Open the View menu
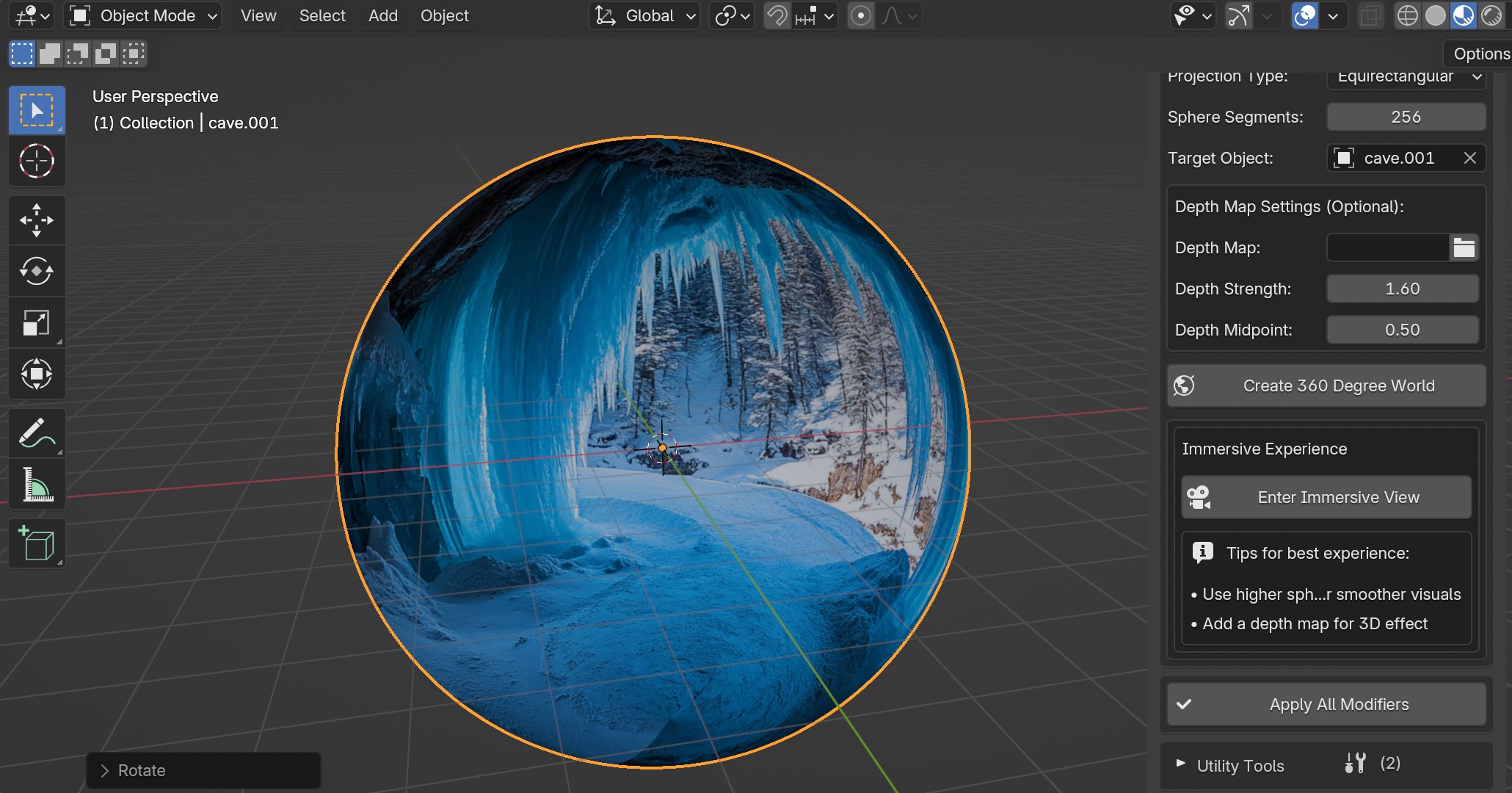 click(258, 15)
